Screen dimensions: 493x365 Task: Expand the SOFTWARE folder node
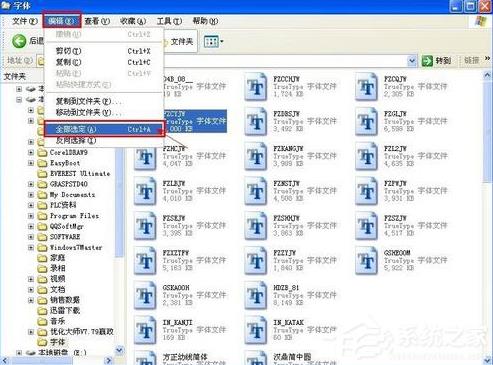[x=31, y=237]
